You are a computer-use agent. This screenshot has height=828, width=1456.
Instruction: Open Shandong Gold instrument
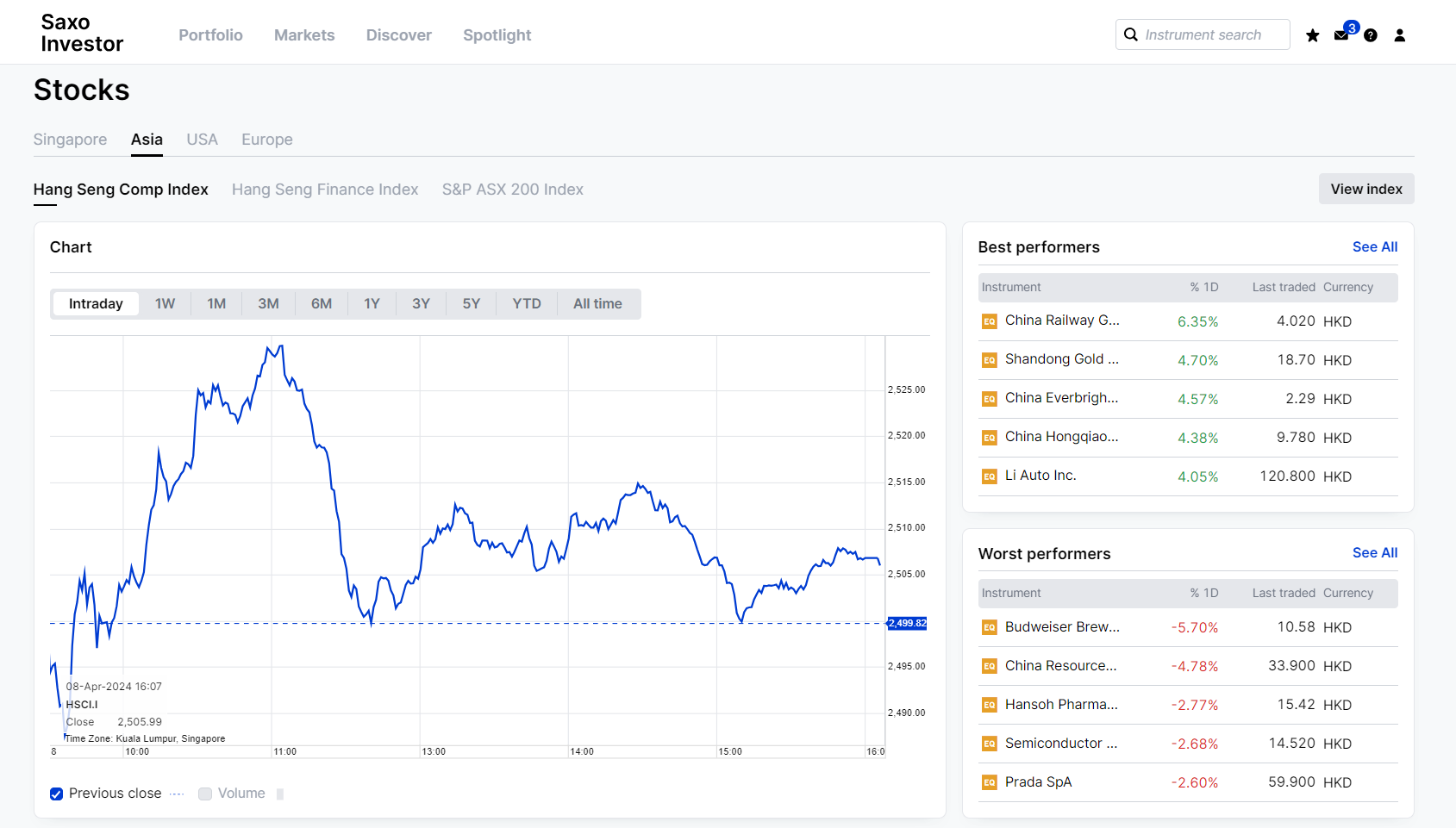[1062, 359]
